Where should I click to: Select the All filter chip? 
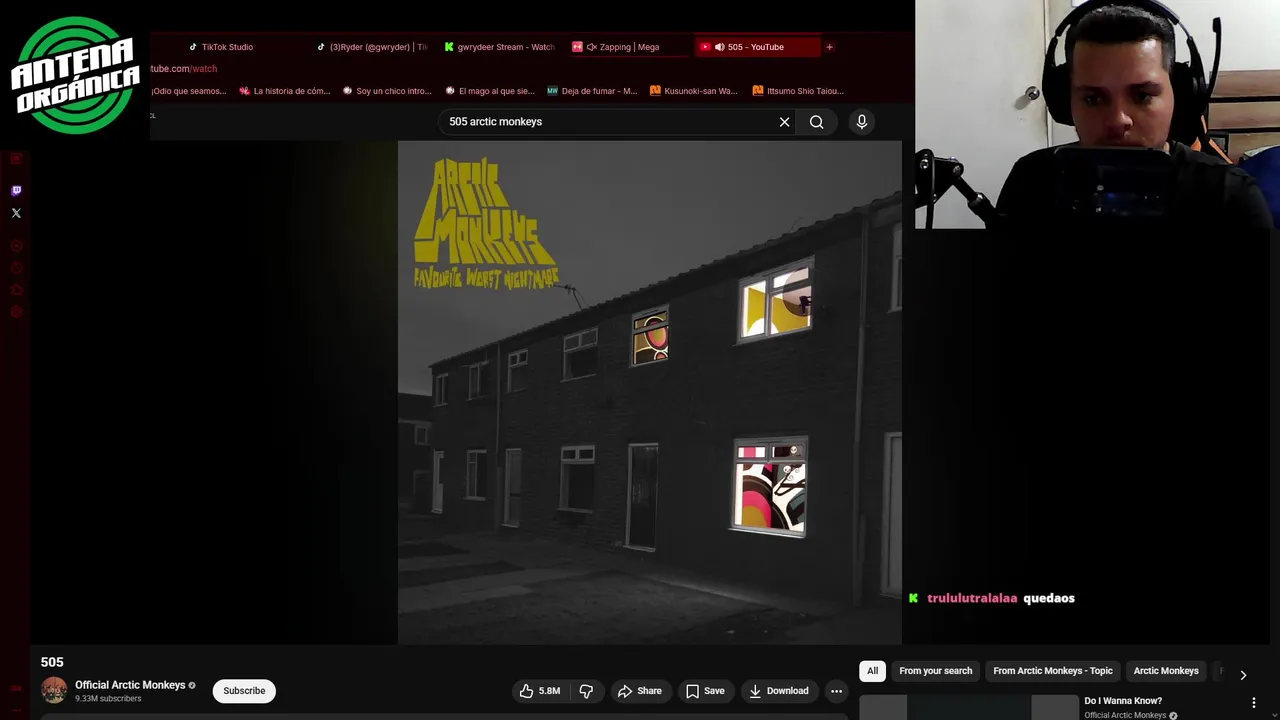click(872, 671)
